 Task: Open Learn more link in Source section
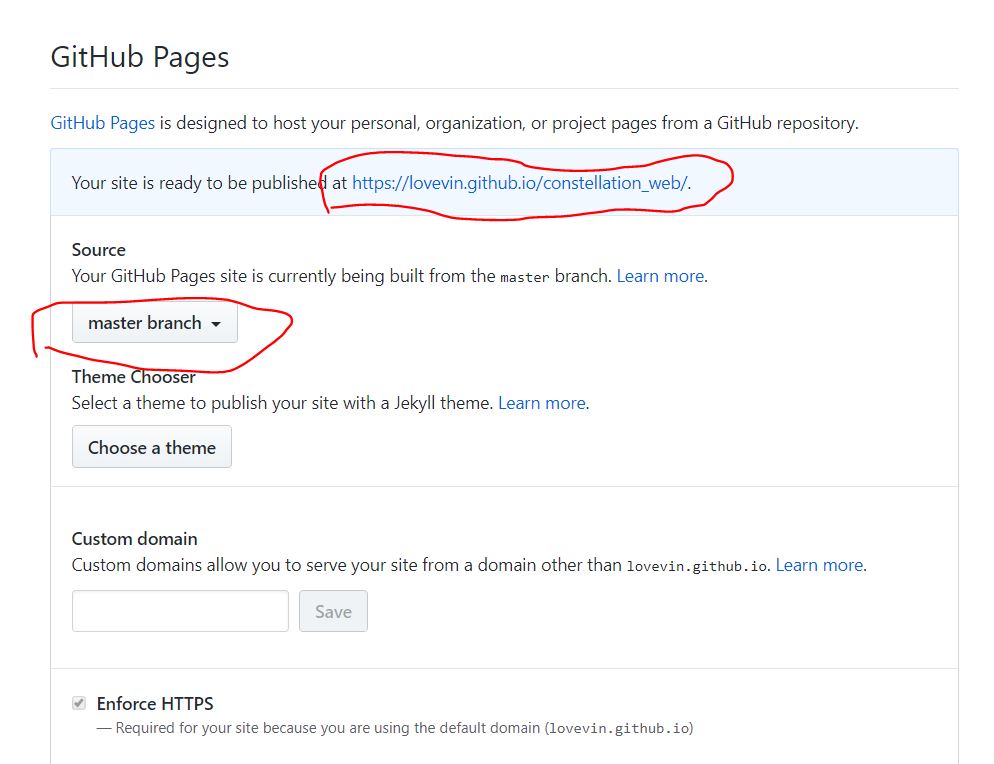coord(660,276)
